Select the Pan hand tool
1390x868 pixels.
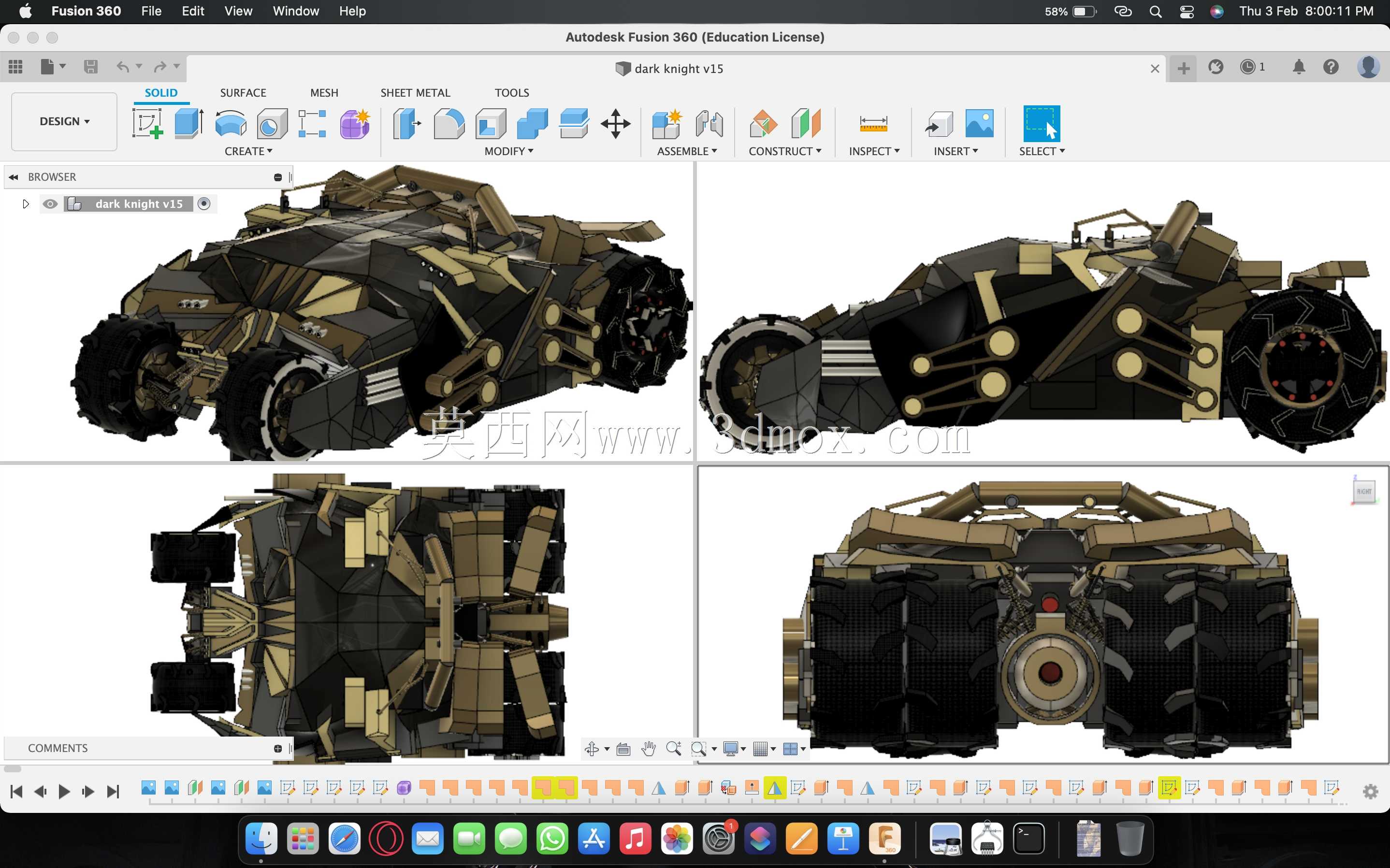point(649,749)
